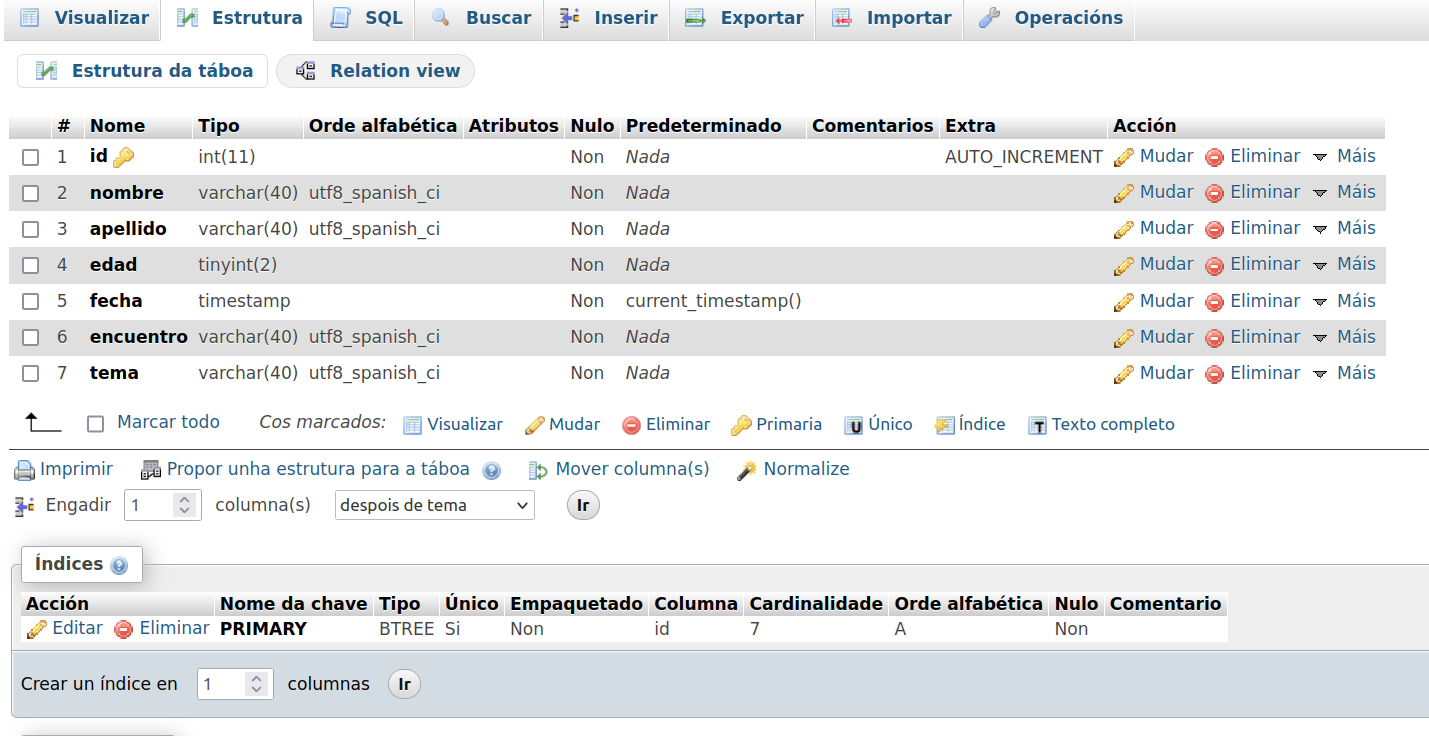Open the Inserir tab
This screenshot has width=1429, height=736.
[608, 18]
